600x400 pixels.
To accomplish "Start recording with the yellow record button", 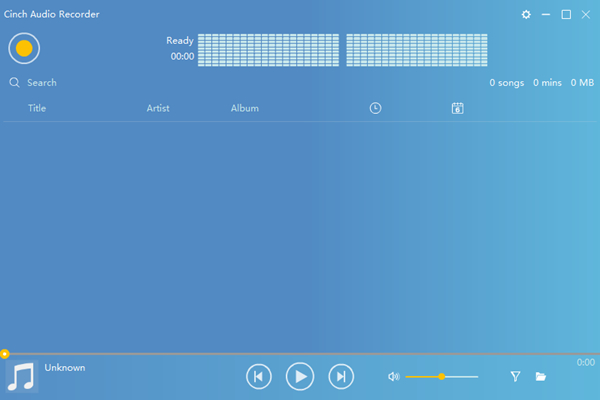I will pos(24,47).
